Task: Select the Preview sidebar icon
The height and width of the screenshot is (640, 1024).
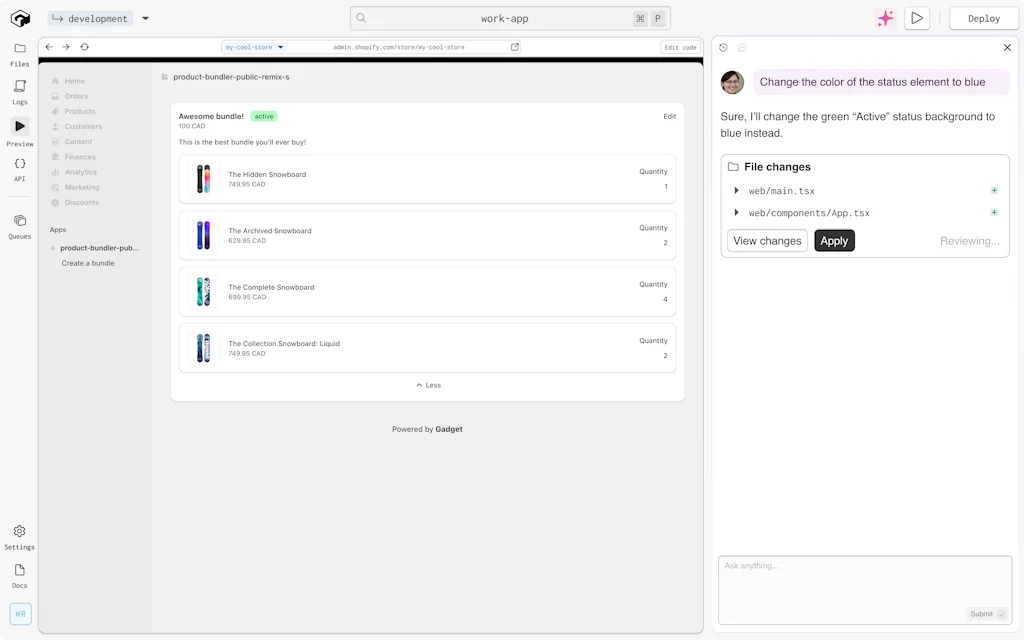Action: pos(20,127)
